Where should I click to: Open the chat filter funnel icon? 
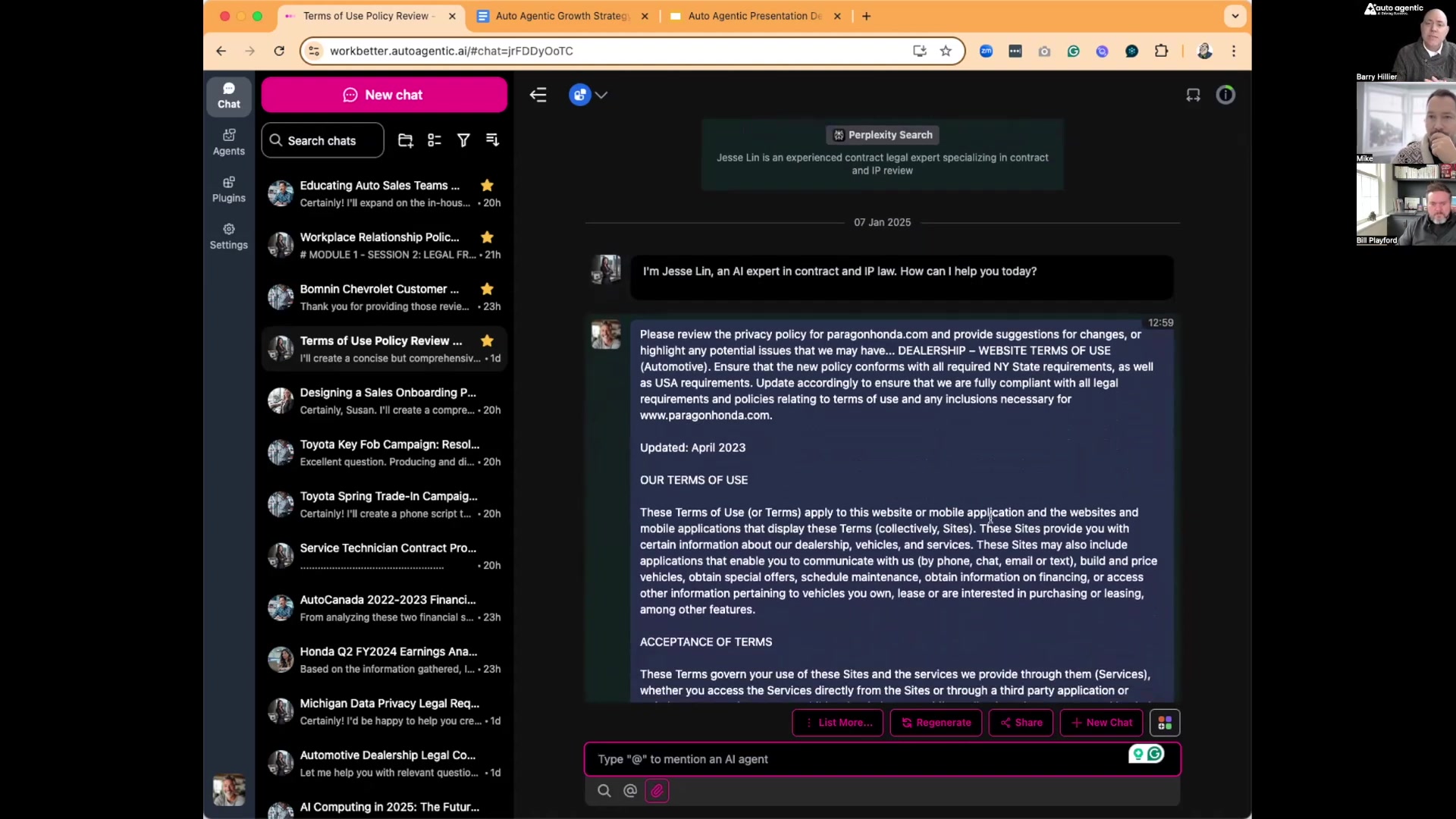coord(463,140)
